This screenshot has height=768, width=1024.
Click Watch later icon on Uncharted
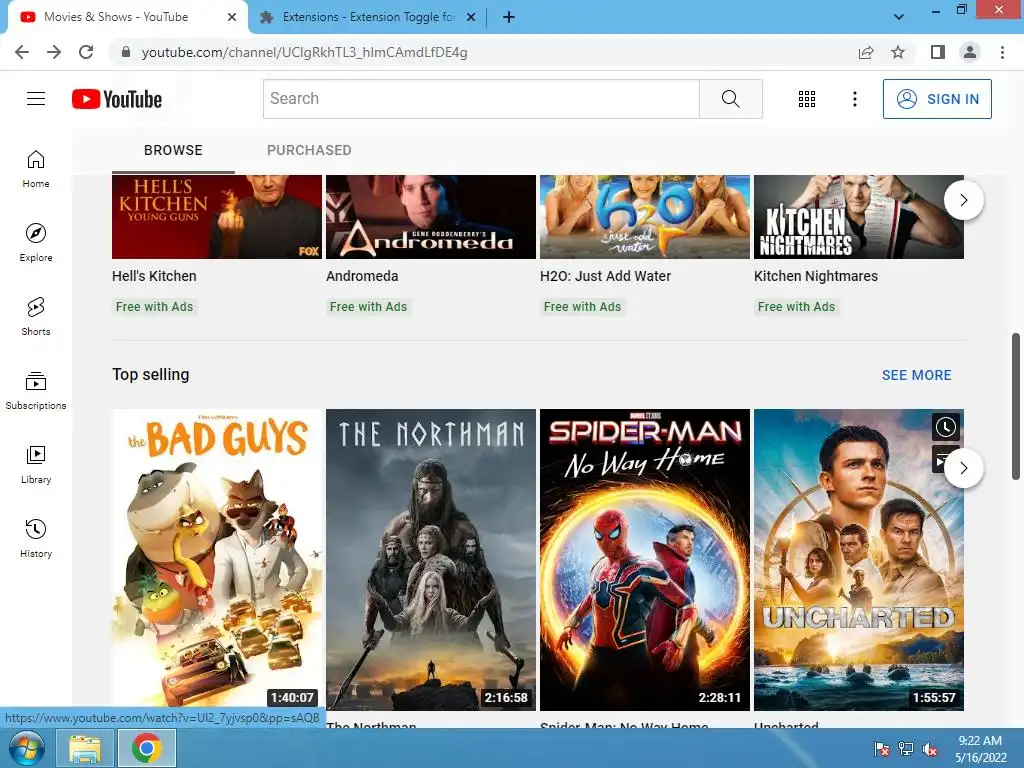(x=946, y=427)
